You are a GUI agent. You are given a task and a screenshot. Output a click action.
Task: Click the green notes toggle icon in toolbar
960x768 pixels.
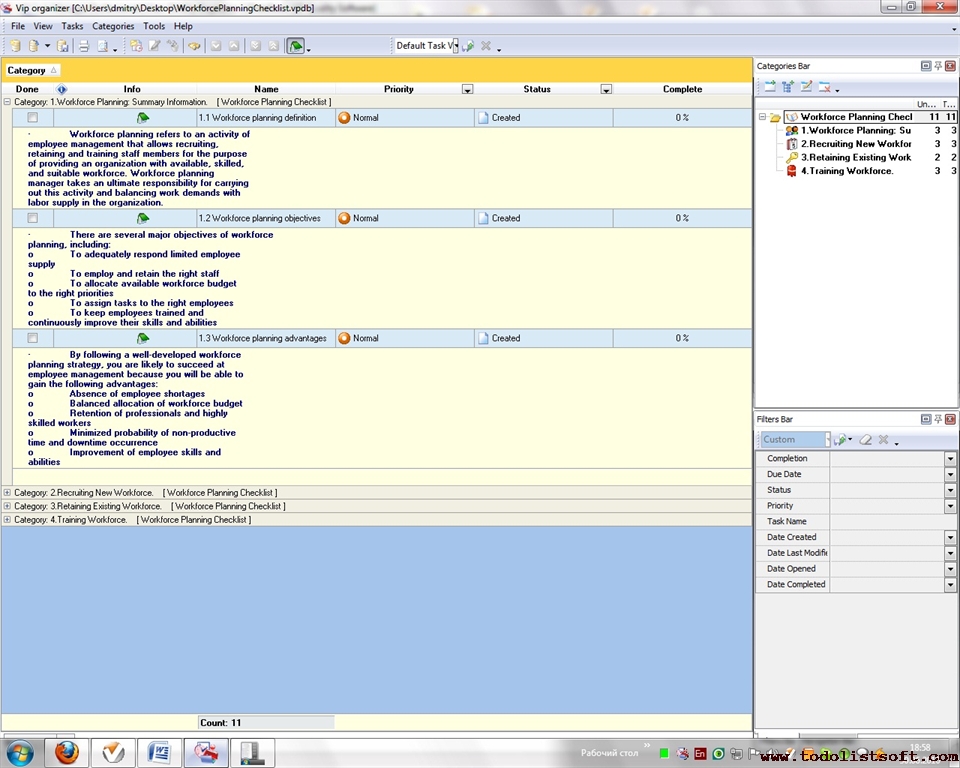pos(296,46)
